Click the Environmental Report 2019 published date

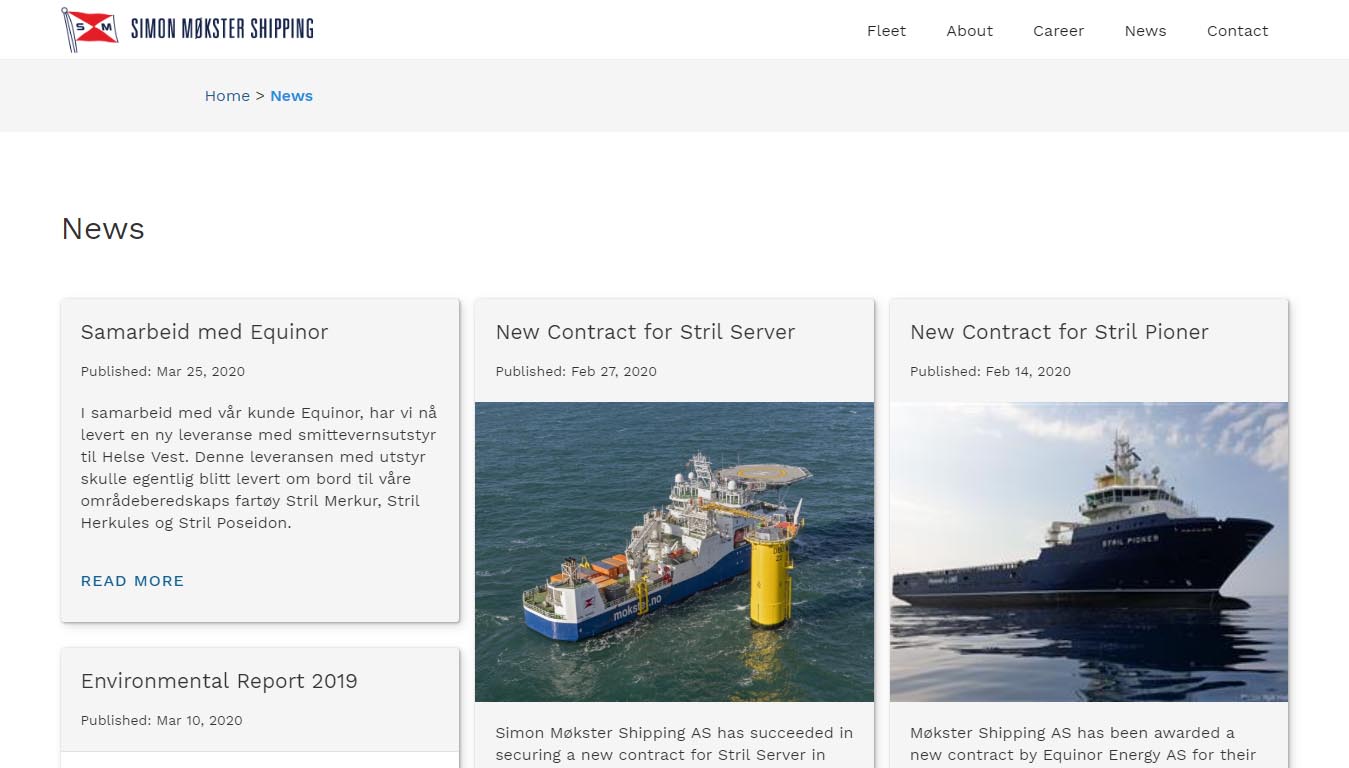158,720
